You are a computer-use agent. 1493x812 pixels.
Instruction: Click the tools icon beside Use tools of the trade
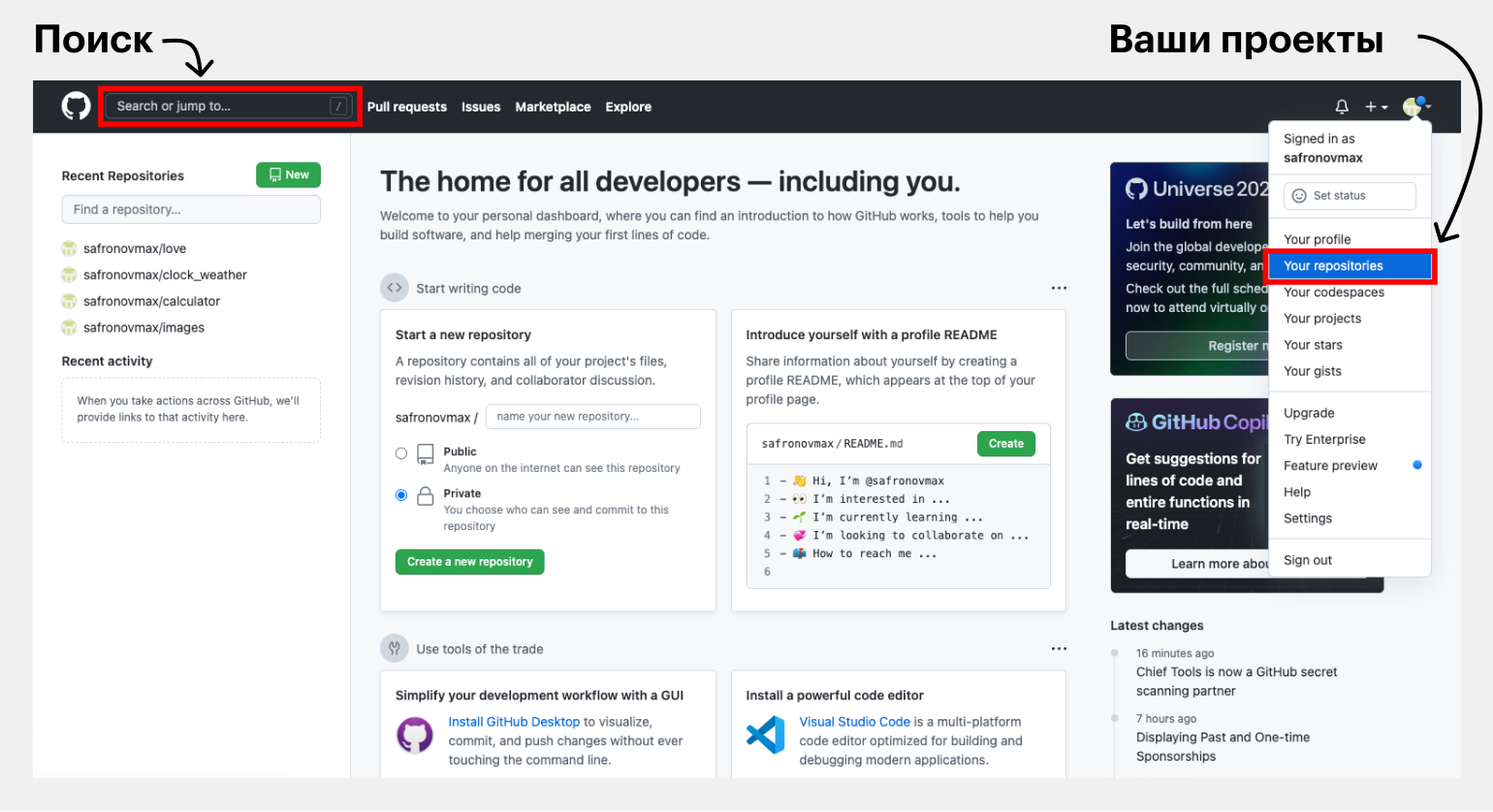click(x=395, y=648)
